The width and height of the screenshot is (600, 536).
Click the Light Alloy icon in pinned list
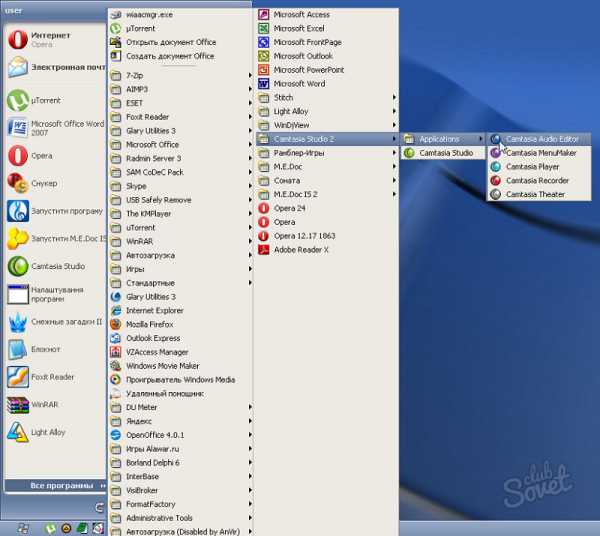pyautogui.click(x=18, y=432)
